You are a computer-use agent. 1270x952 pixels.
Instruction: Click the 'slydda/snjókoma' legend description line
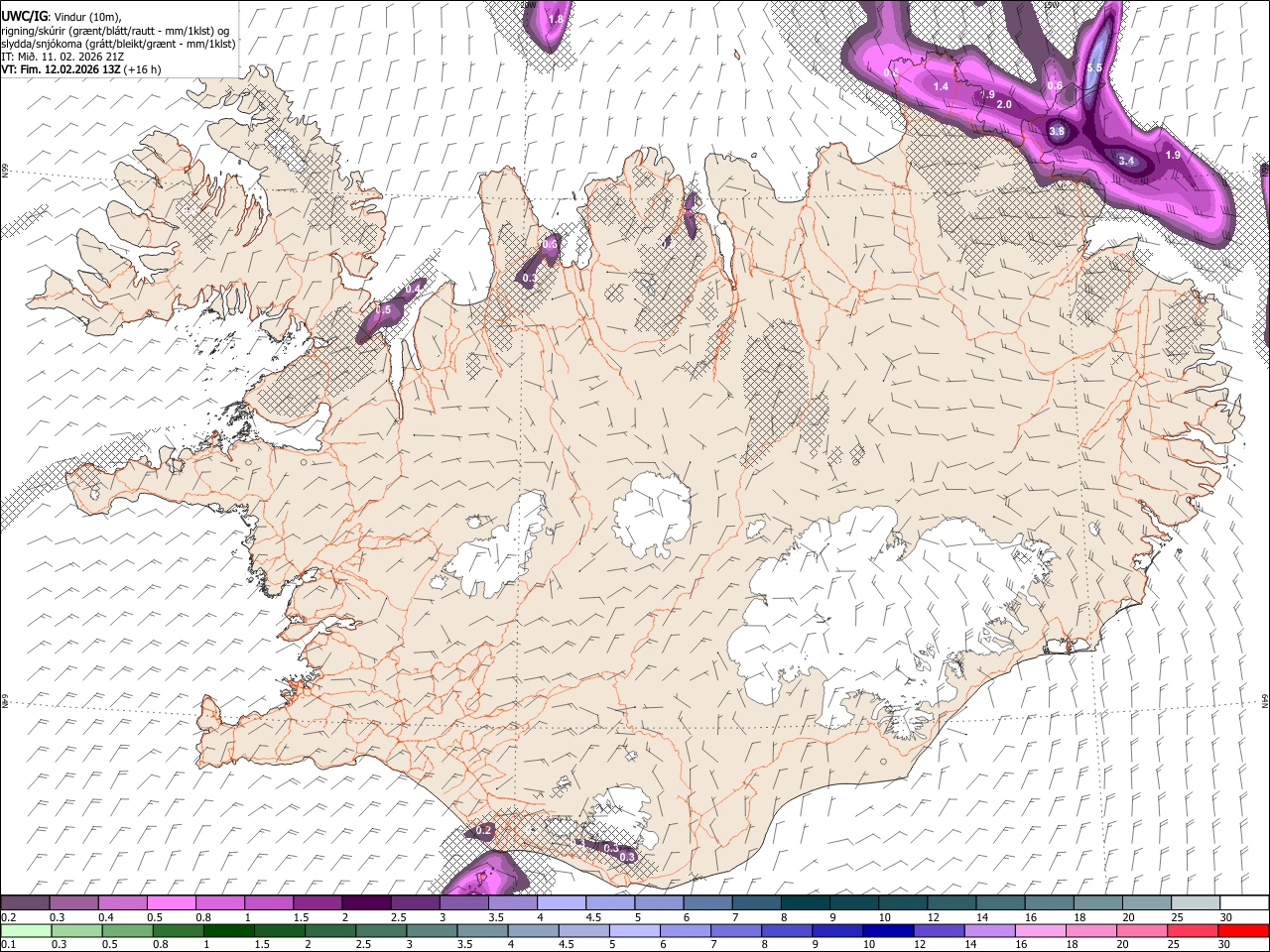point(118,44)
